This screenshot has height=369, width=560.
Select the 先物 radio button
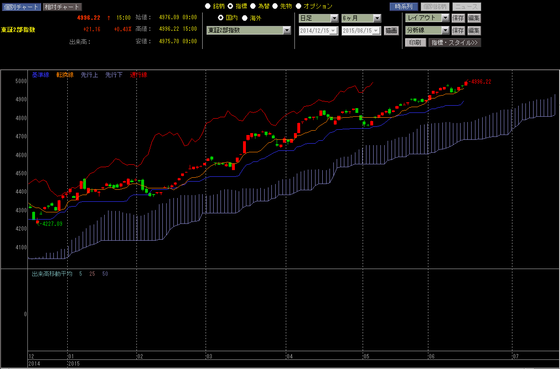(x=275, y=6)
